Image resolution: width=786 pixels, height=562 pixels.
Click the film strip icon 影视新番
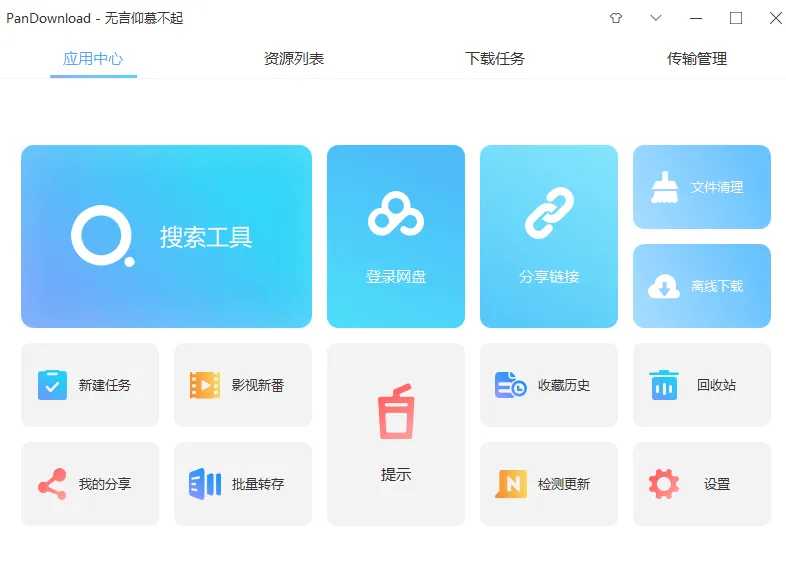tap(205, 385)
